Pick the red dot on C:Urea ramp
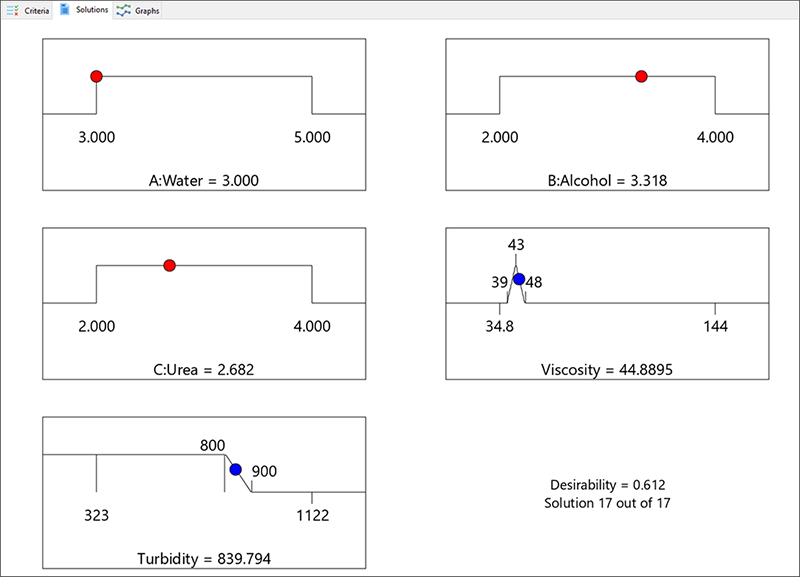This screenshot has width=800, height=577. click(x=169, y=265)
